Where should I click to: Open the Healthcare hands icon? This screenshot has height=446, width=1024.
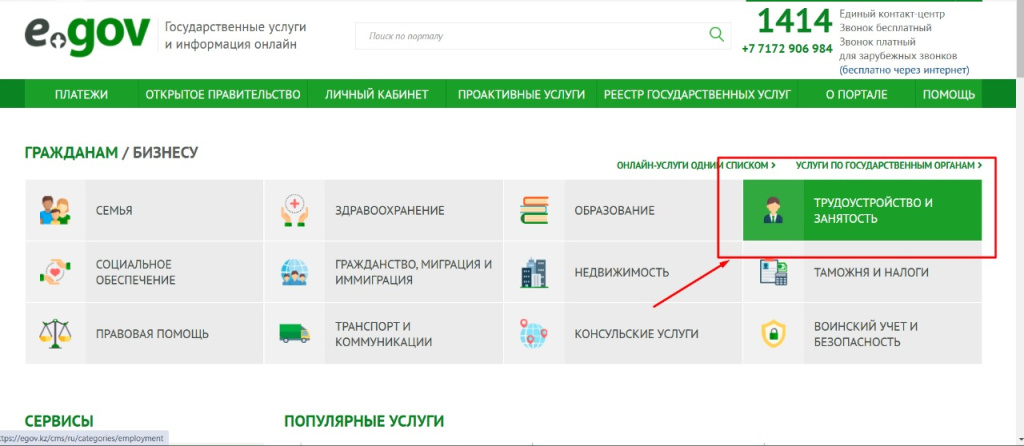(295, 210)
